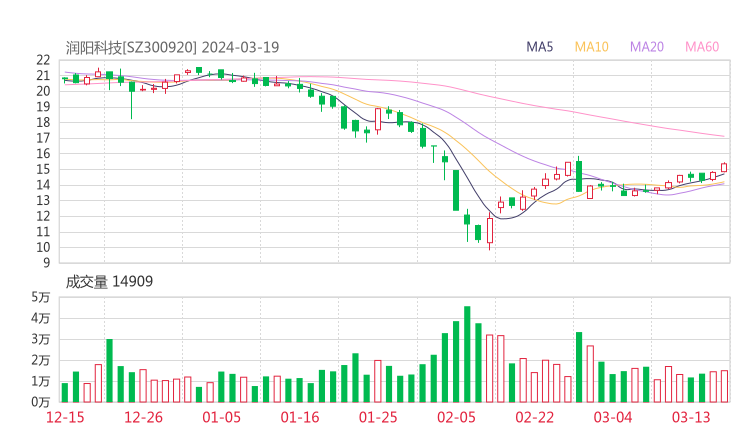The width and height of the screenshot is (740, 440).
Task: Click the 01-16 date axis label
Action: click(300, 417)
